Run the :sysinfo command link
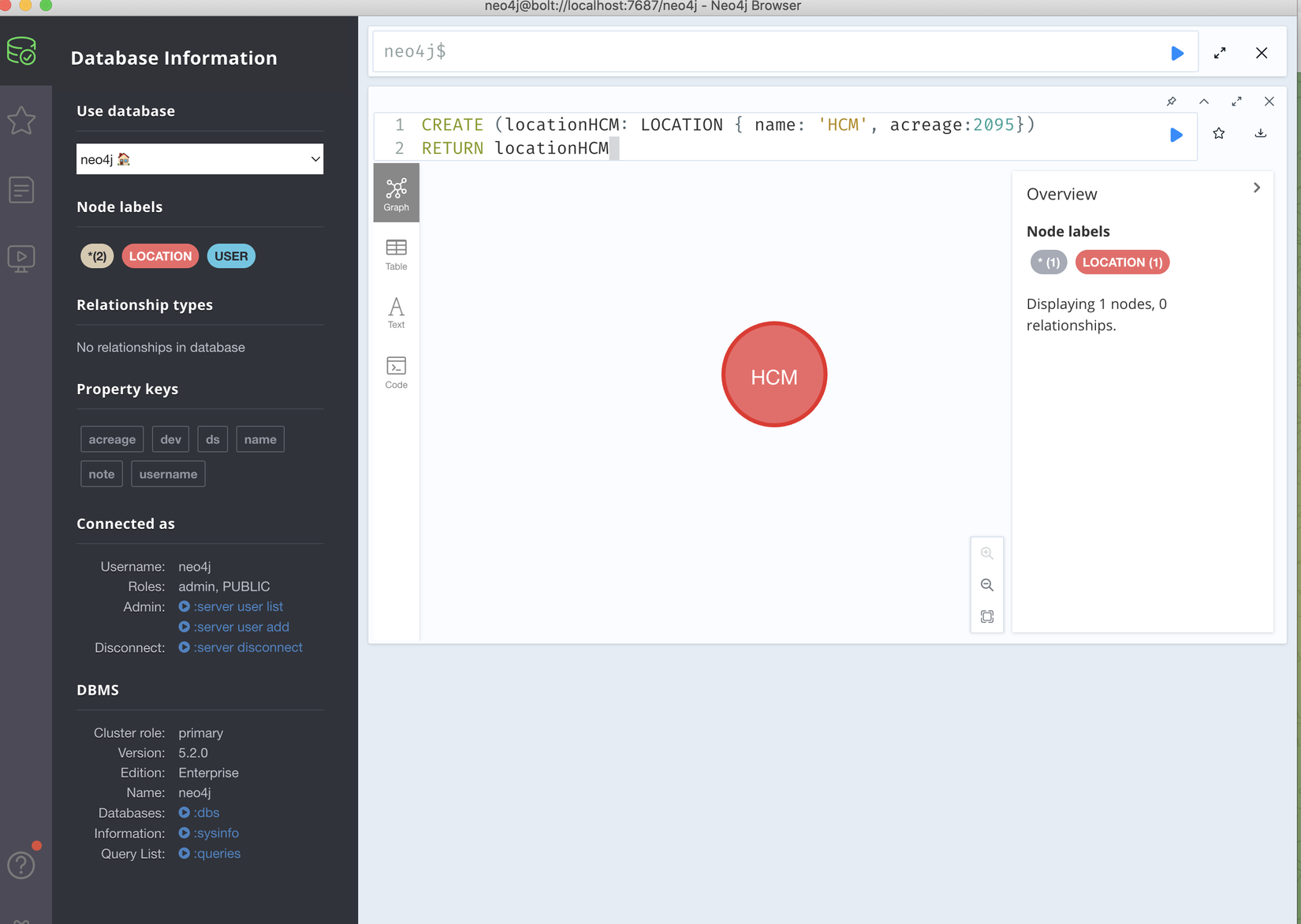 click(x=209, y=833)
